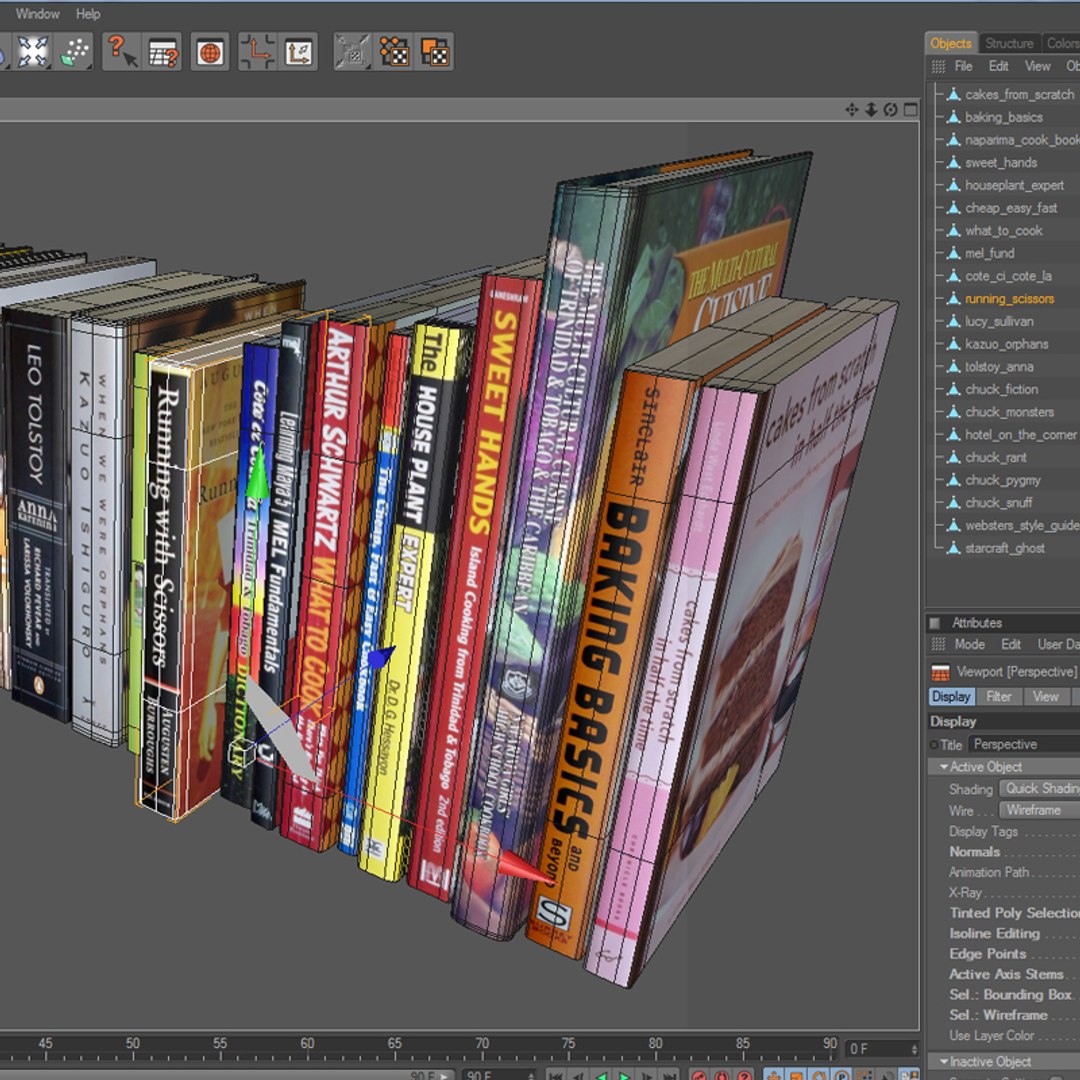Image resolution: width=1080 pixels, height=1080 pixels.
Task: Select the kazuo_orphans object
Action: click(x=1006, y=344)
